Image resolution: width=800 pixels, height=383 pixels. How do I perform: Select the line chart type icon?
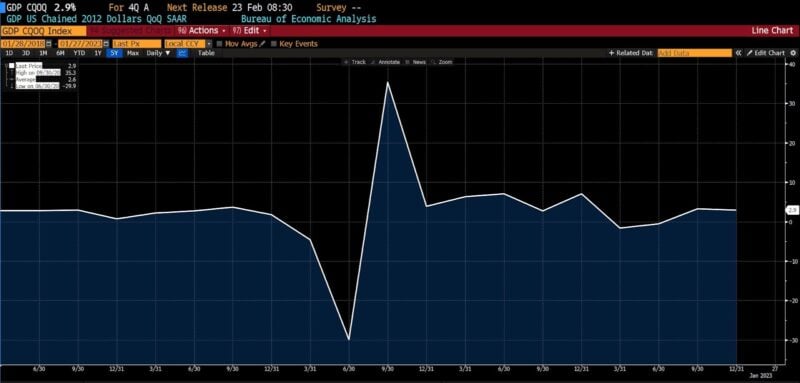point(182,53)
